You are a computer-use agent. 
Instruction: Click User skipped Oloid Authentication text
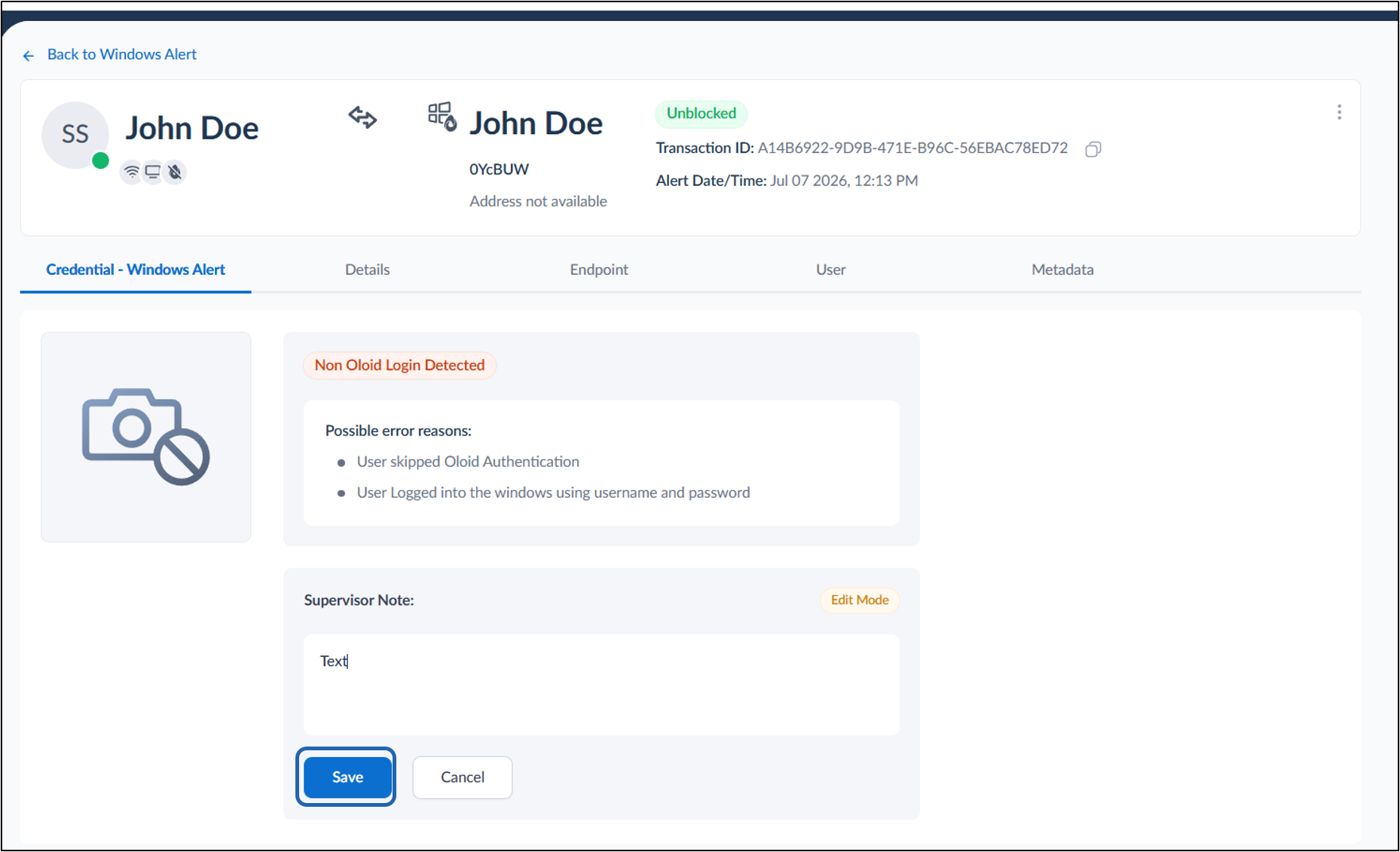pos(468,462)
